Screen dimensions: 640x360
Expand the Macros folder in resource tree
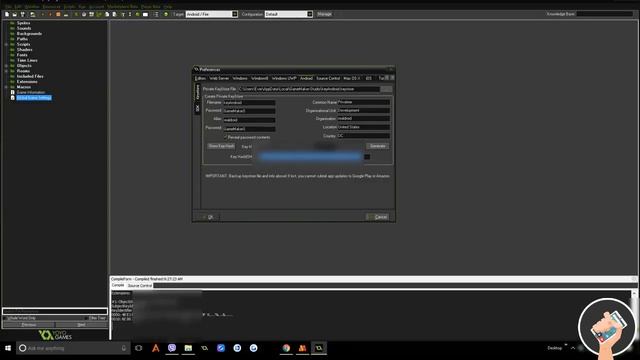(6, 87)
